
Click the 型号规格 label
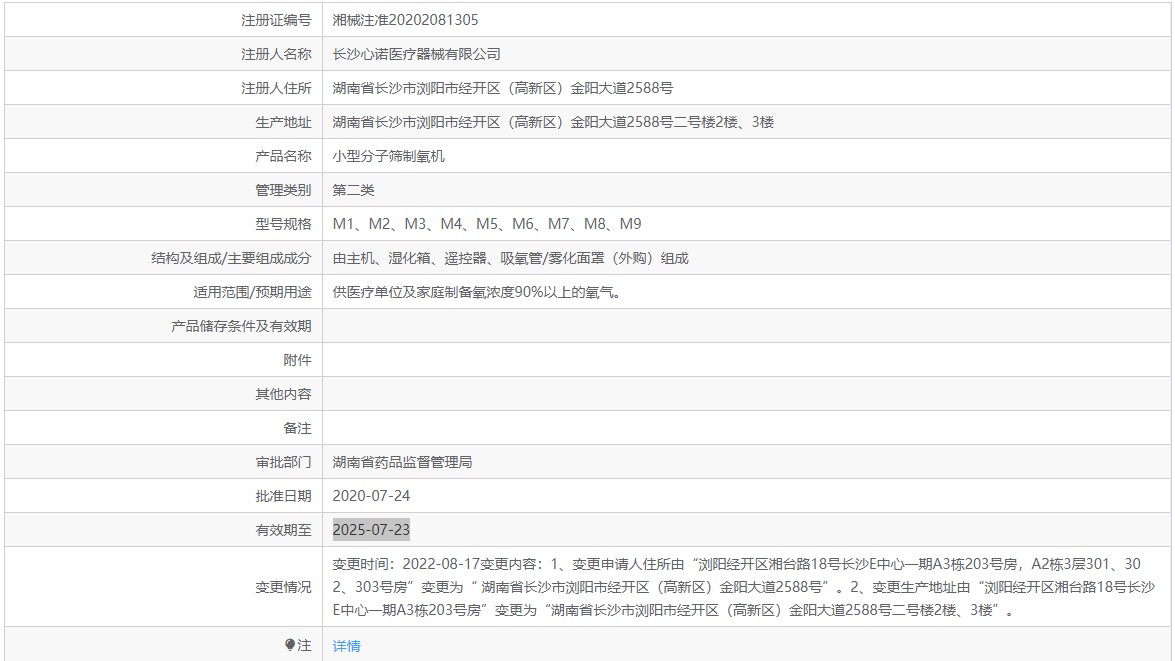[283, 224]
